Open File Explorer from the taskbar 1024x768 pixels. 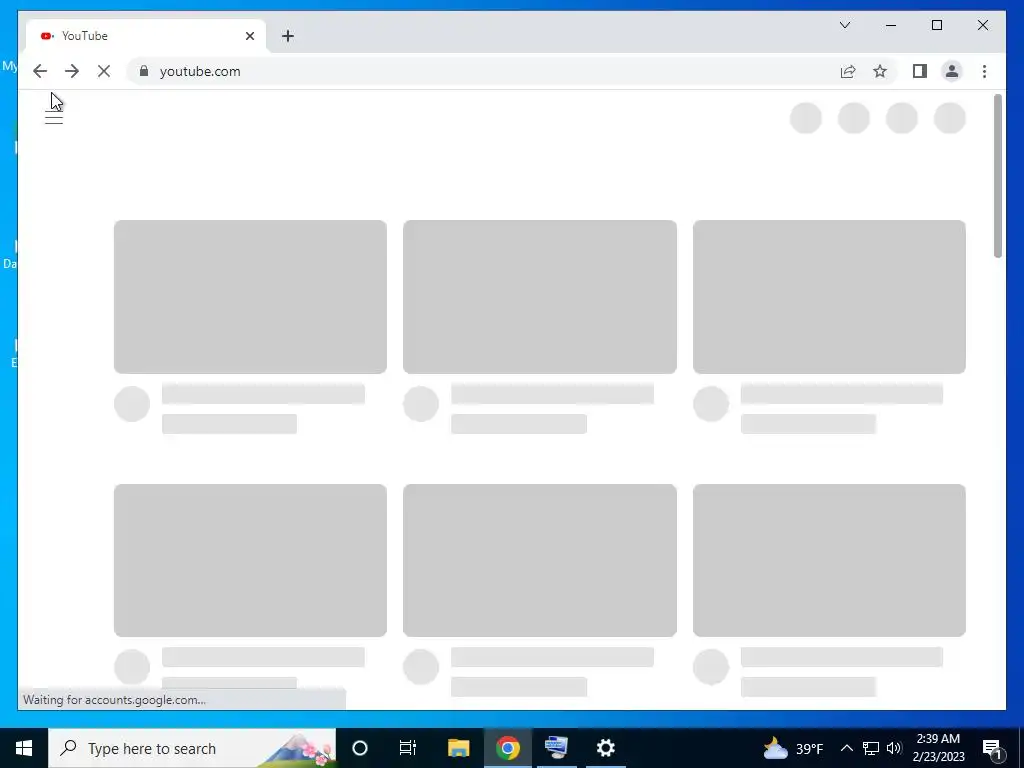458,748
